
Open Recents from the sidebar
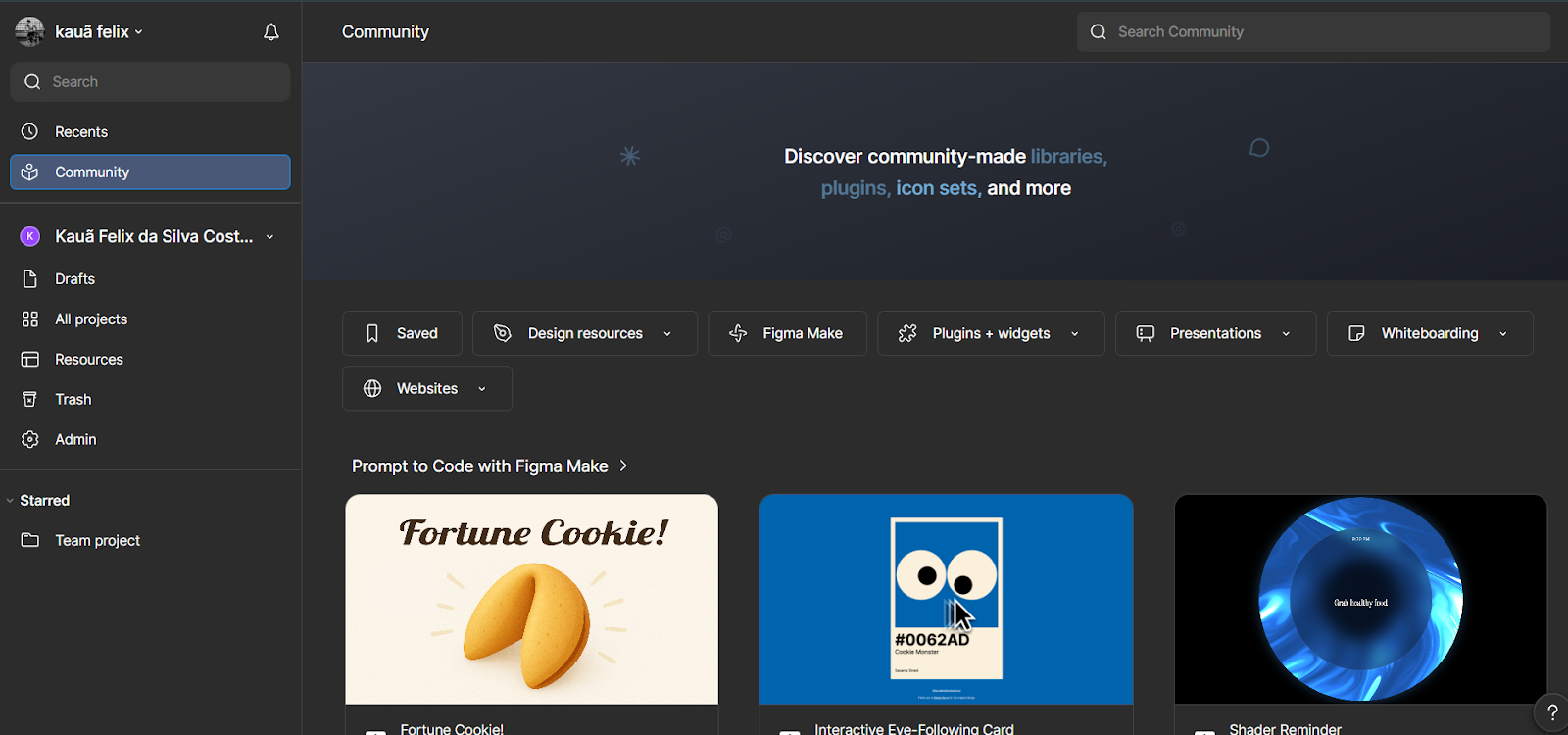[150, 132]
